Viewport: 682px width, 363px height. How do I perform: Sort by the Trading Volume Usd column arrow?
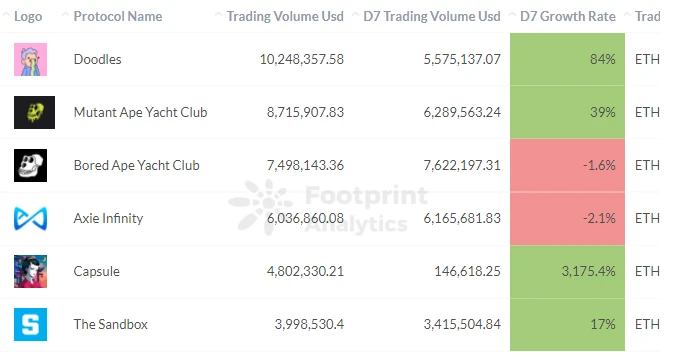[219, 16]
